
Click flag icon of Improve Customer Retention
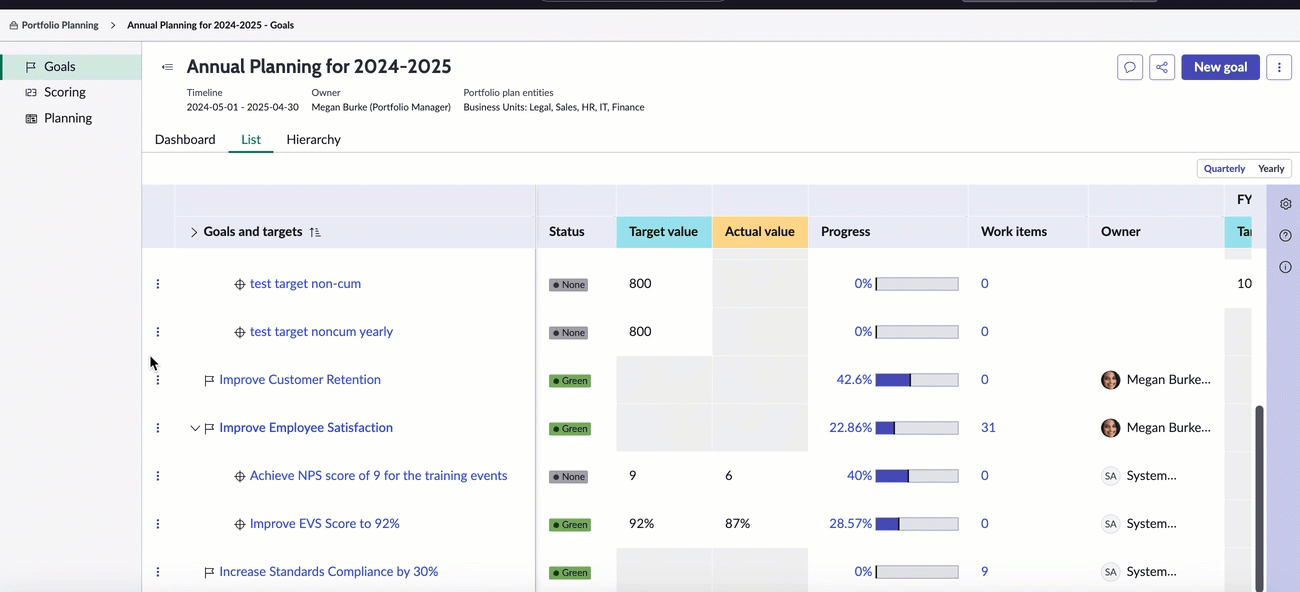[209, 381]
